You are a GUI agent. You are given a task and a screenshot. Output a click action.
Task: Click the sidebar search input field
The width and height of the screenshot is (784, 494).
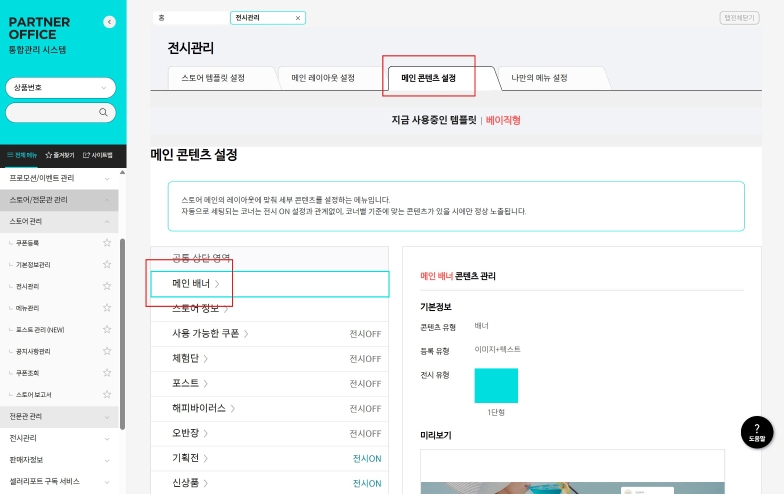52,113
